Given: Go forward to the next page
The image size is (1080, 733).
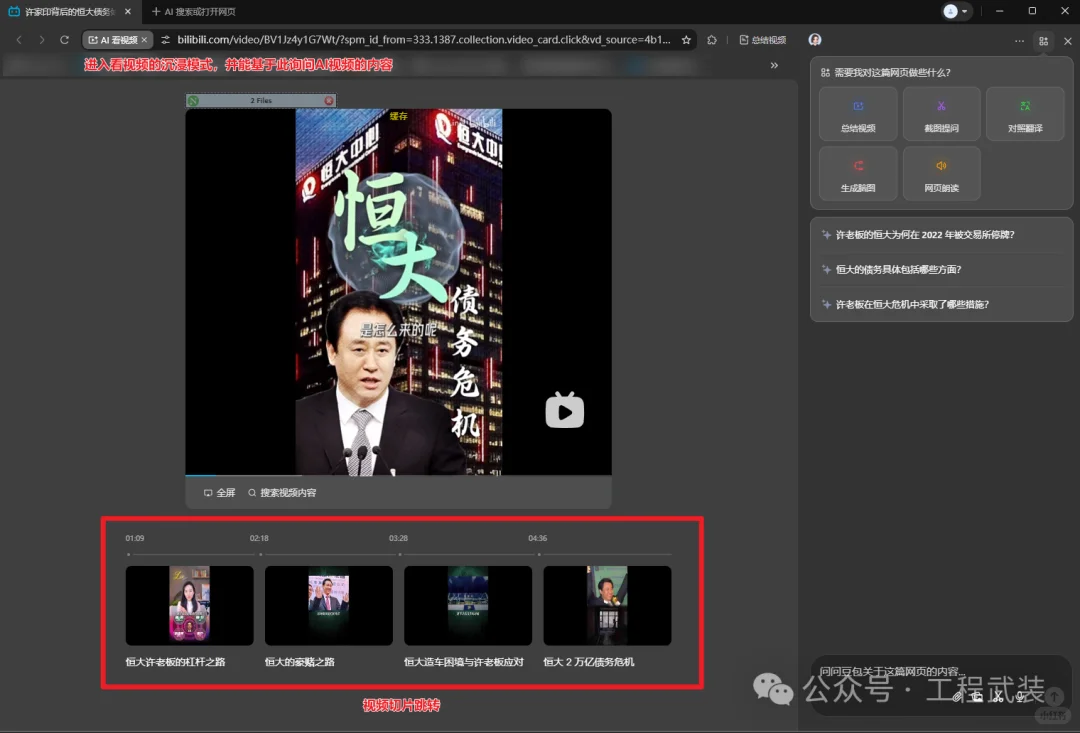Looking at the screenshot, I should coord(42,40).
